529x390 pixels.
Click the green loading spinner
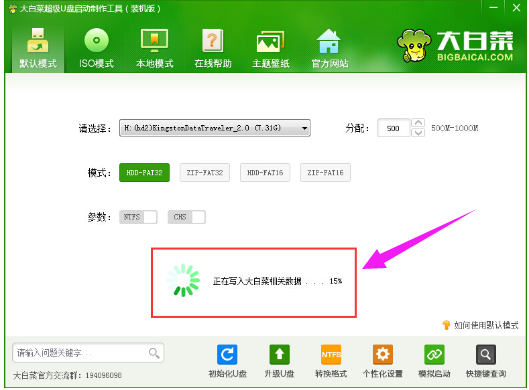(x=183, y=280)
